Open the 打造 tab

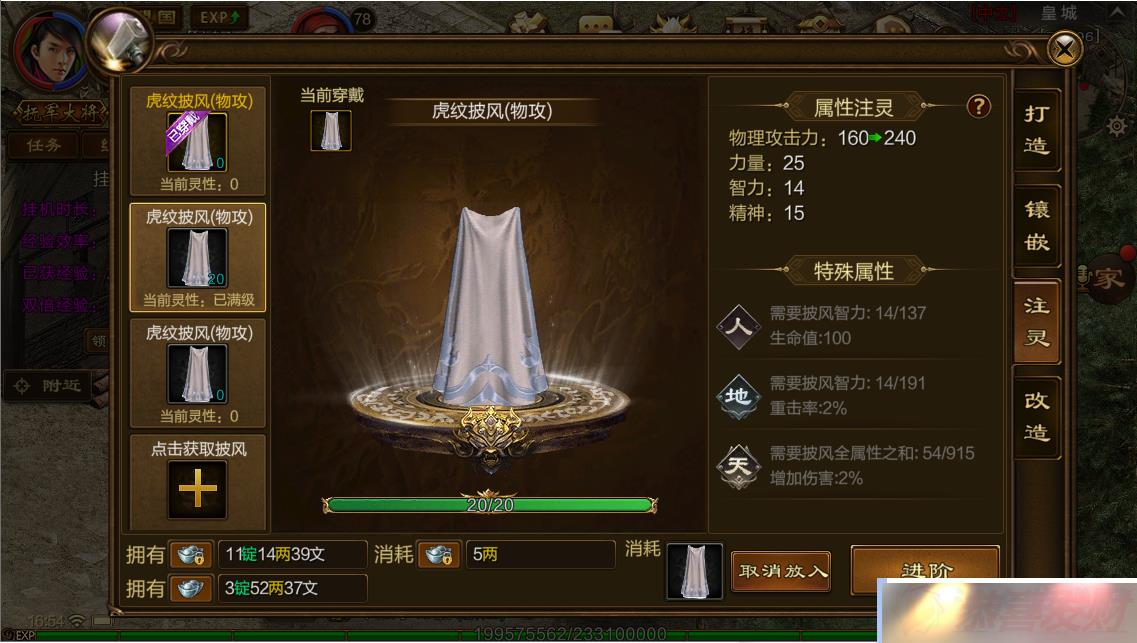tap(1036, 130)
